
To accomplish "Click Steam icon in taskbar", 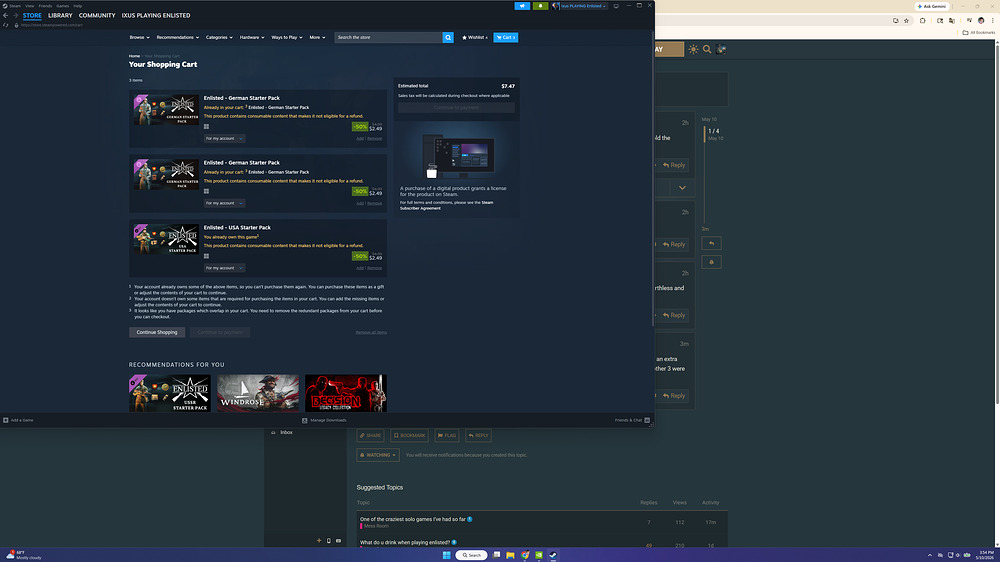I will [x=553, y=555].
